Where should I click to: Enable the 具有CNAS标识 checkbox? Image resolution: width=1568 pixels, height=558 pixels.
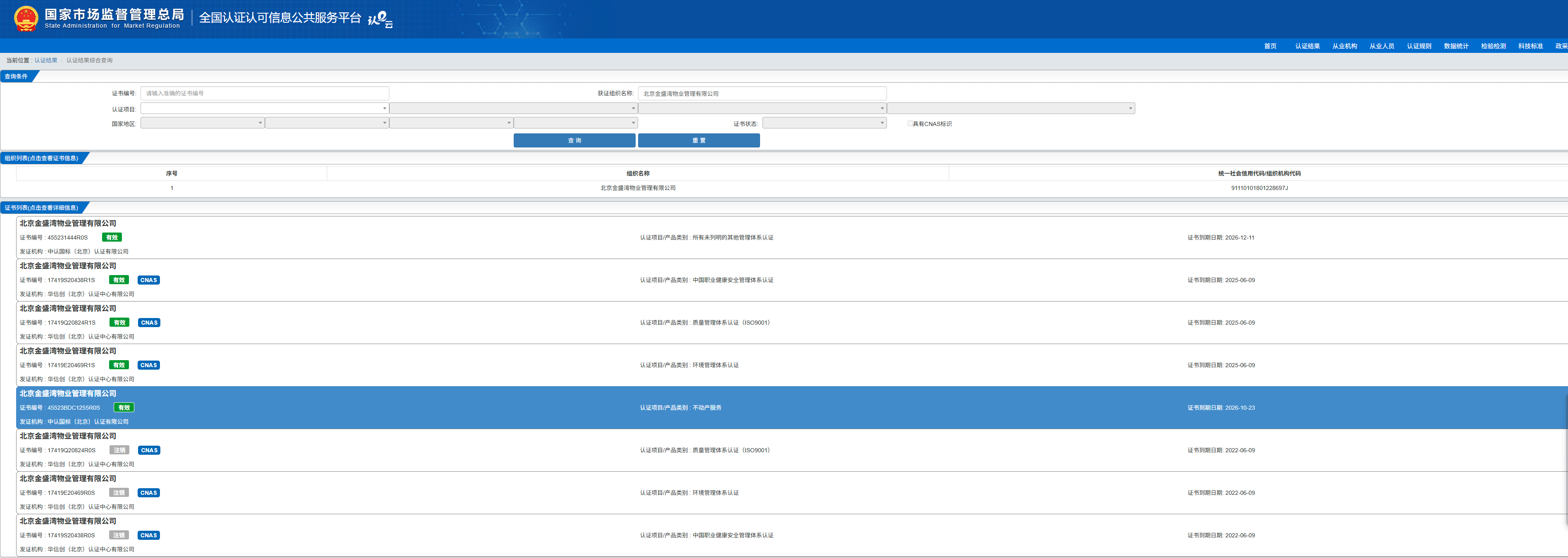[909, 123]
